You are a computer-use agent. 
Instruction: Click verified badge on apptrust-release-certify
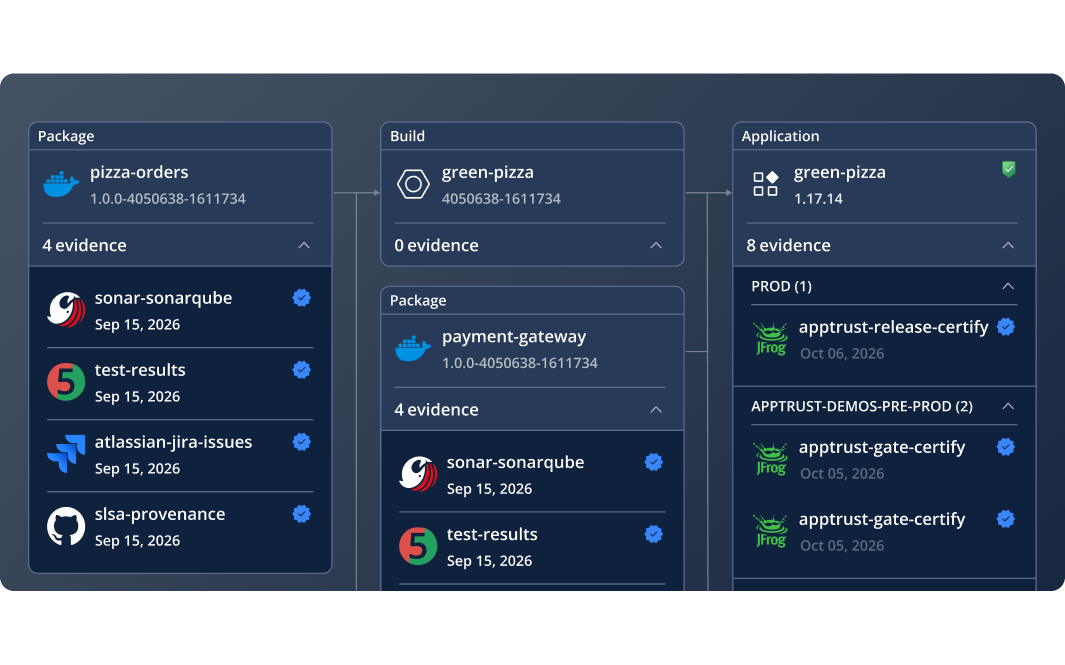click(1006, 327)
